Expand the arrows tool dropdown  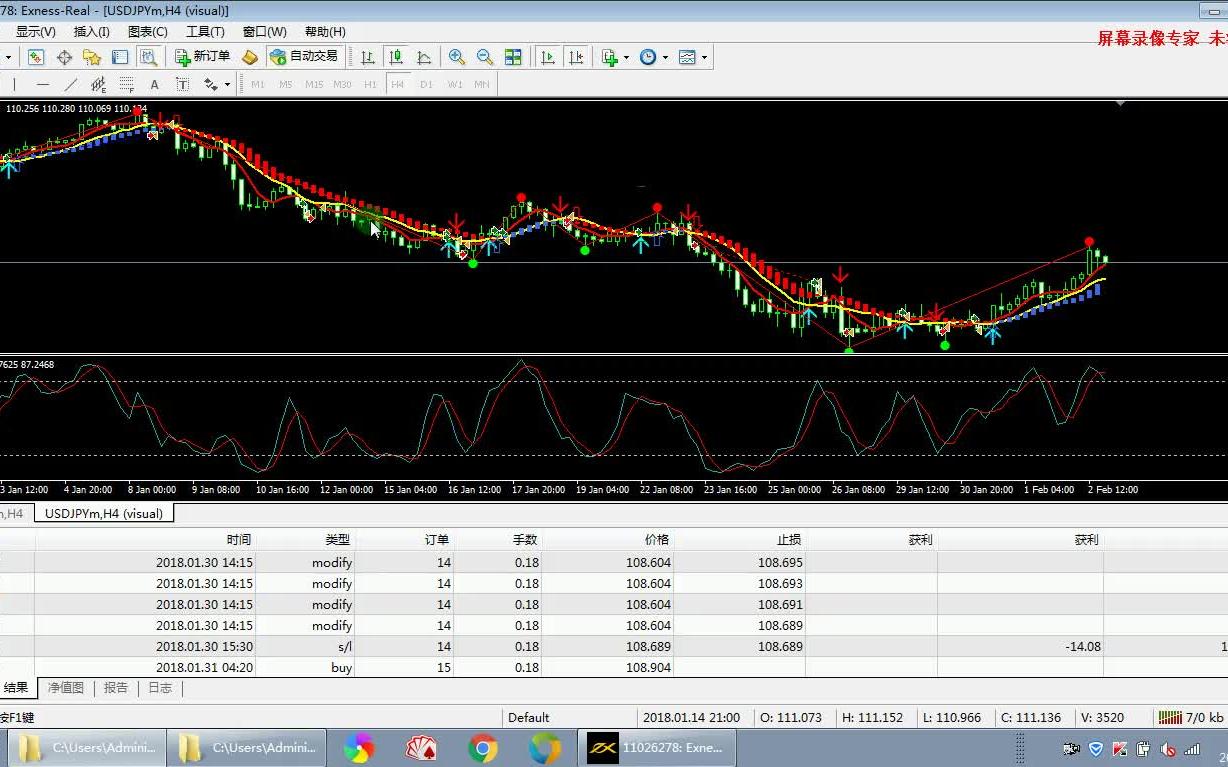tap(228, 84)
